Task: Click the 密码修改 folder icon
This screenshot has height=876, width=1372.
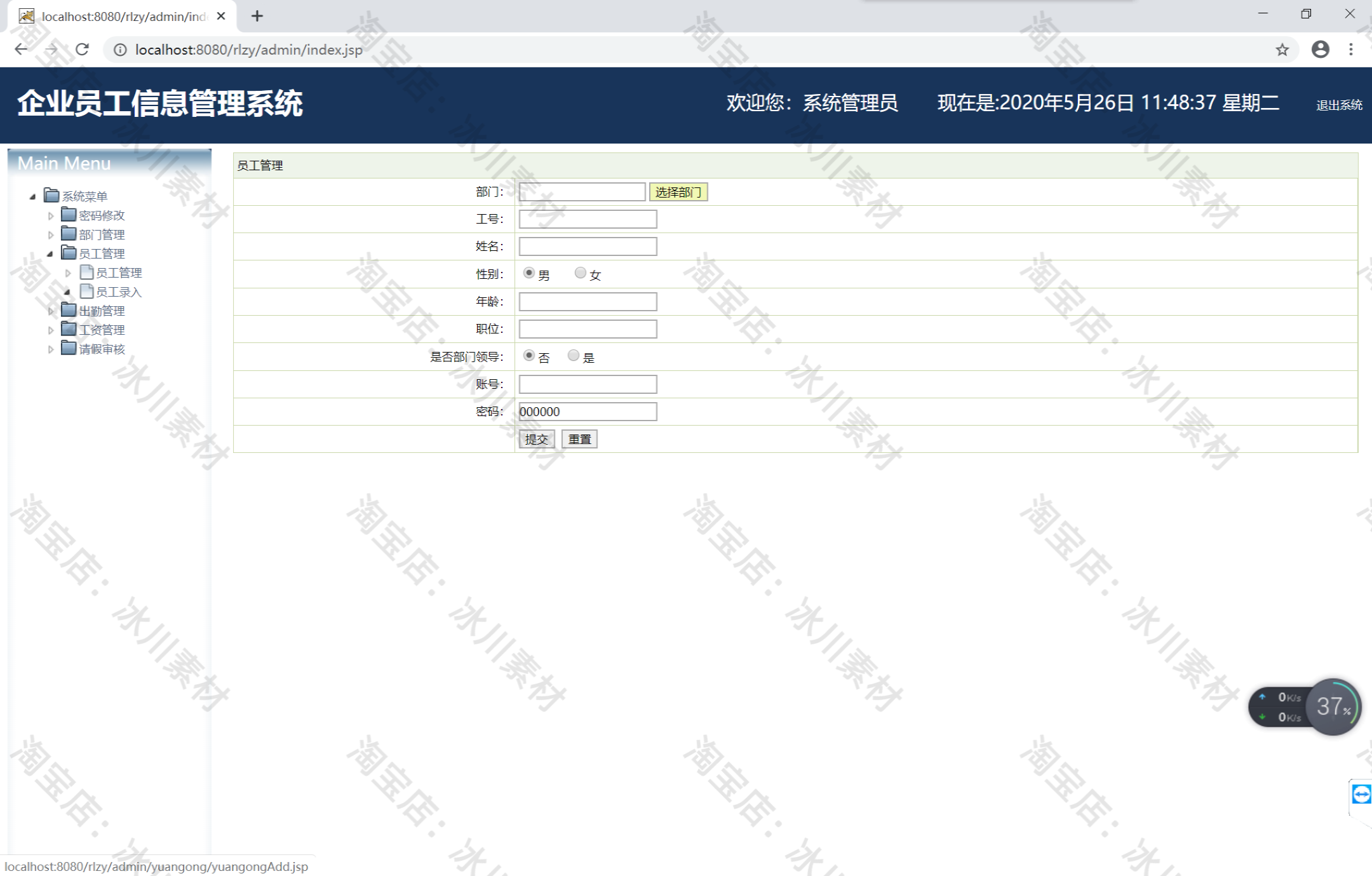Action: pyautogui.click(x=69, y=214)
